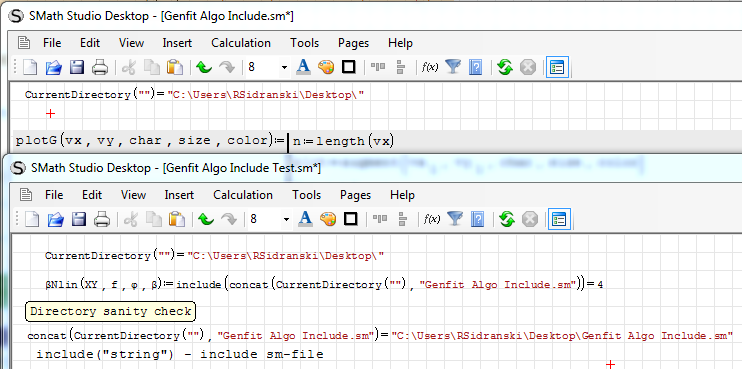
Task: Open Tools menu in lower window
Action: (306, 195)
